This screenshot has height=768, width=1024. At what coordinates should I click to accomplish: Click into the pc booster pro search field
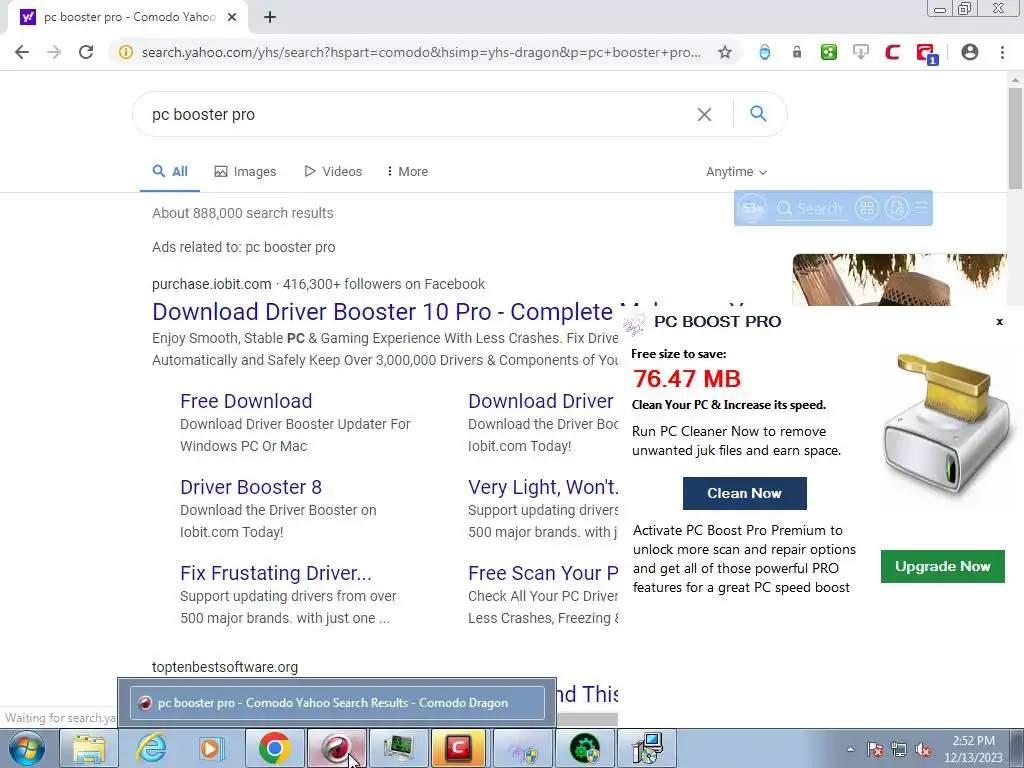click(418, 114)
